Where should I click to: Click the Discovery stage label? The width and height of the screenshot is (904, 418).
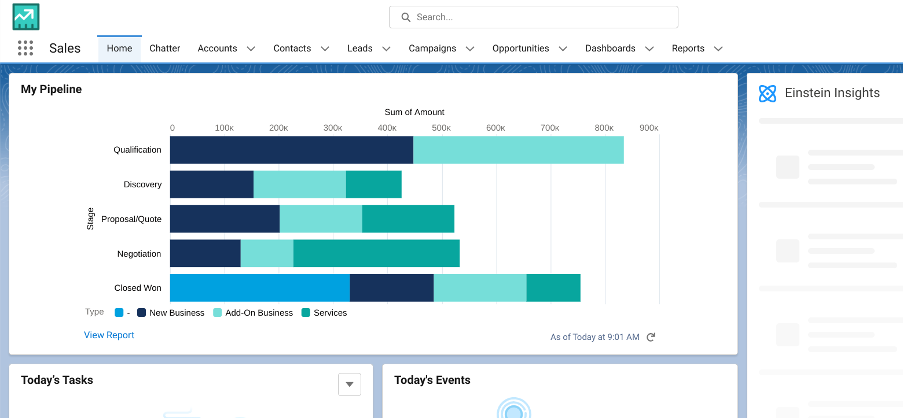click(x=142, y=184)
